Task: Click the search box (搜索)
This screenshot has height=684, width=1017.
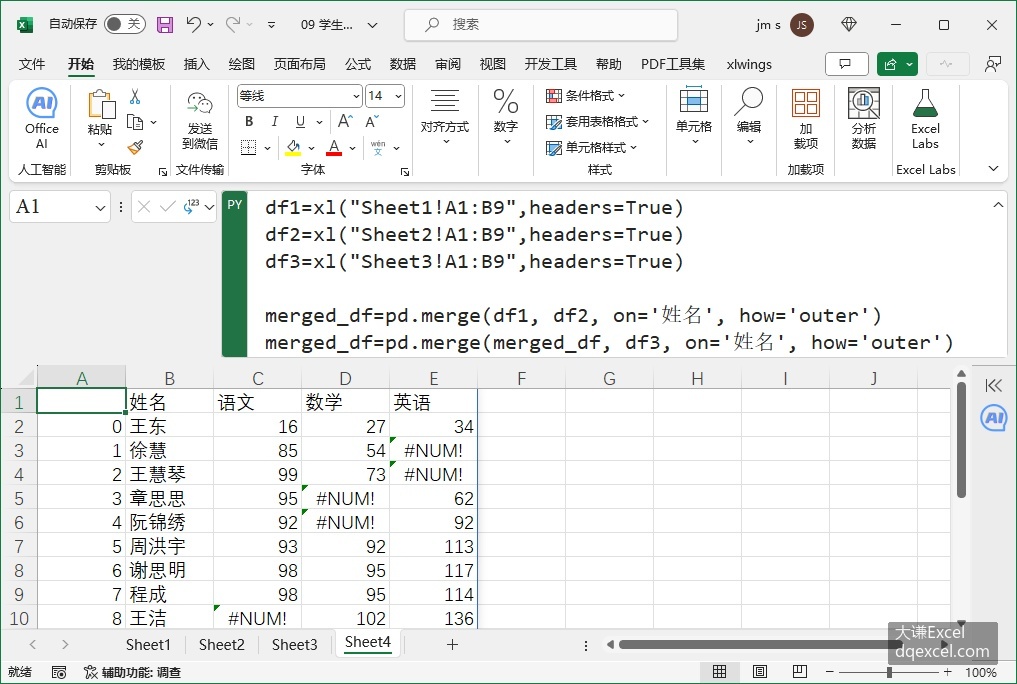Action: tap(541, 25)
